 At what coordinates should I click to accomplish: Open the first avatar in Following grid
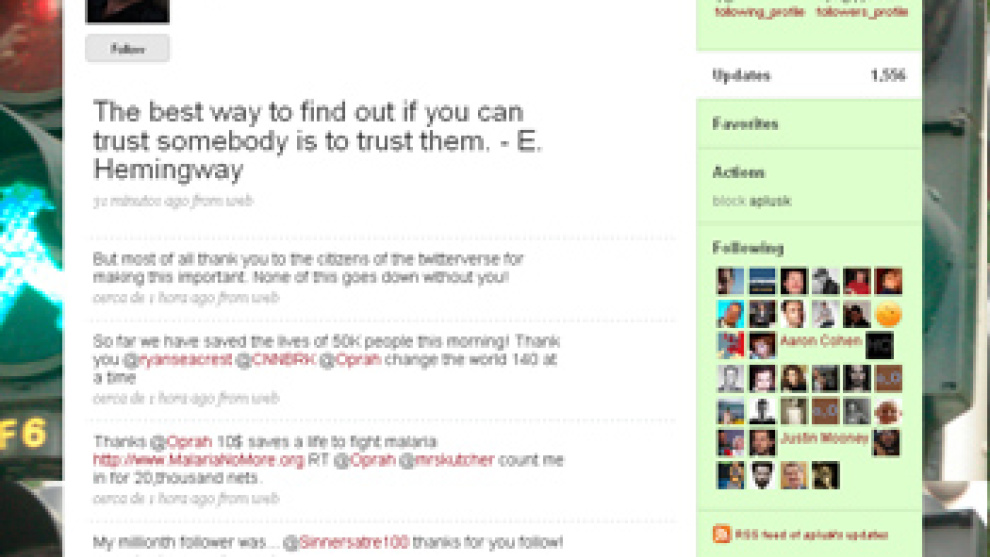(x=731, y=281)
